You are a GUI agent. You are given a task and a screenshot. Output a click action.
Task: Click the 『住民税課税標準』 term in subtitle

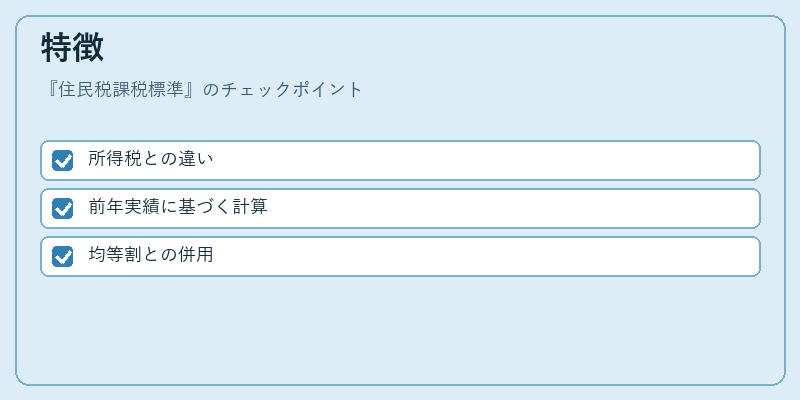121,90
